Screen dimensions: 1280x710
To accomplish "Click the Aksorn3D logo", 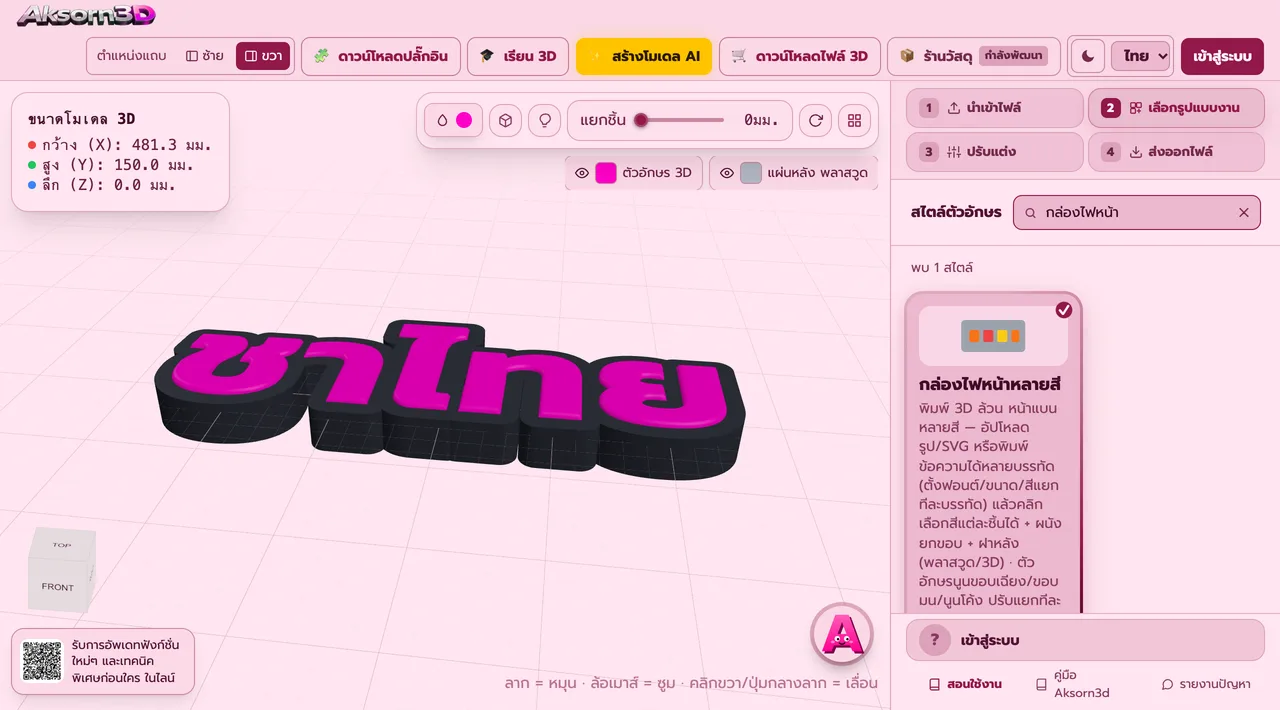I will click(x=86, y=16).
